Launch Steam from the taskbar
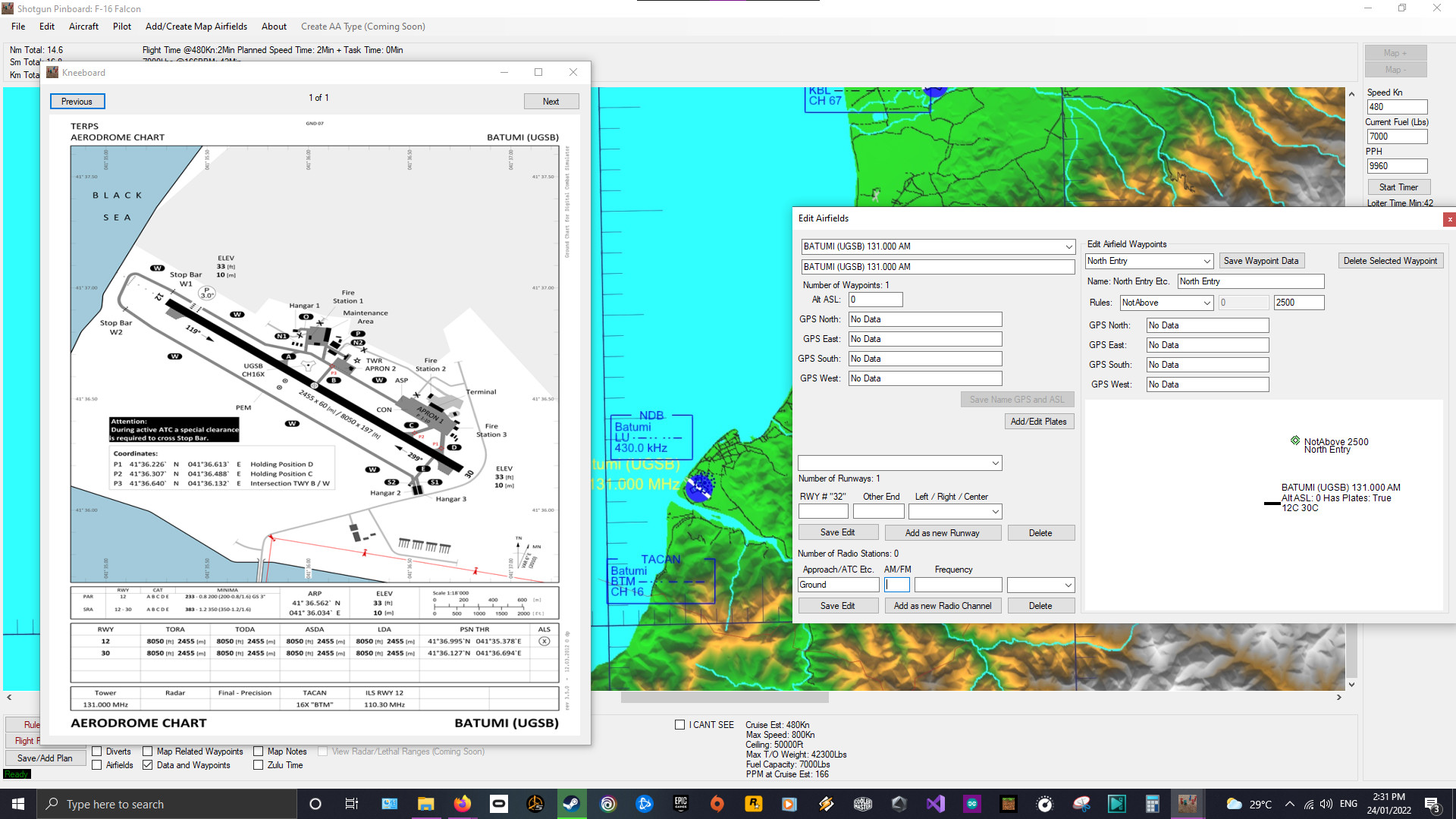 tap(571, 803)
